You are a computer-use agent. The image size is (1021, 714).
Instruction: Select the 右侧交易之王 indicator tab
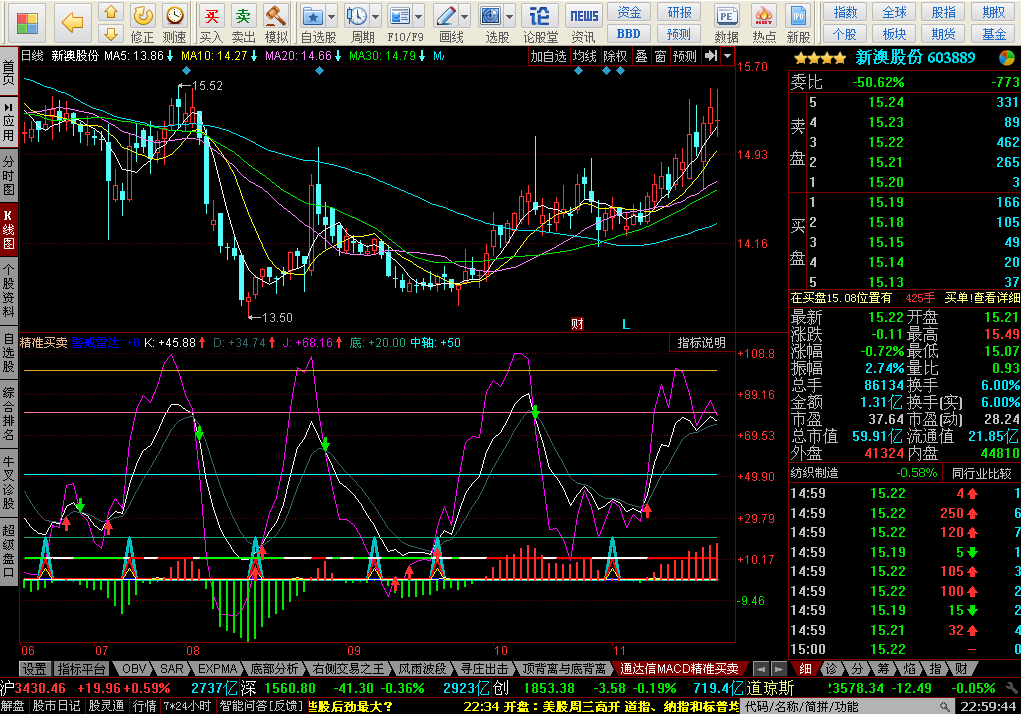tap(348, 669)
